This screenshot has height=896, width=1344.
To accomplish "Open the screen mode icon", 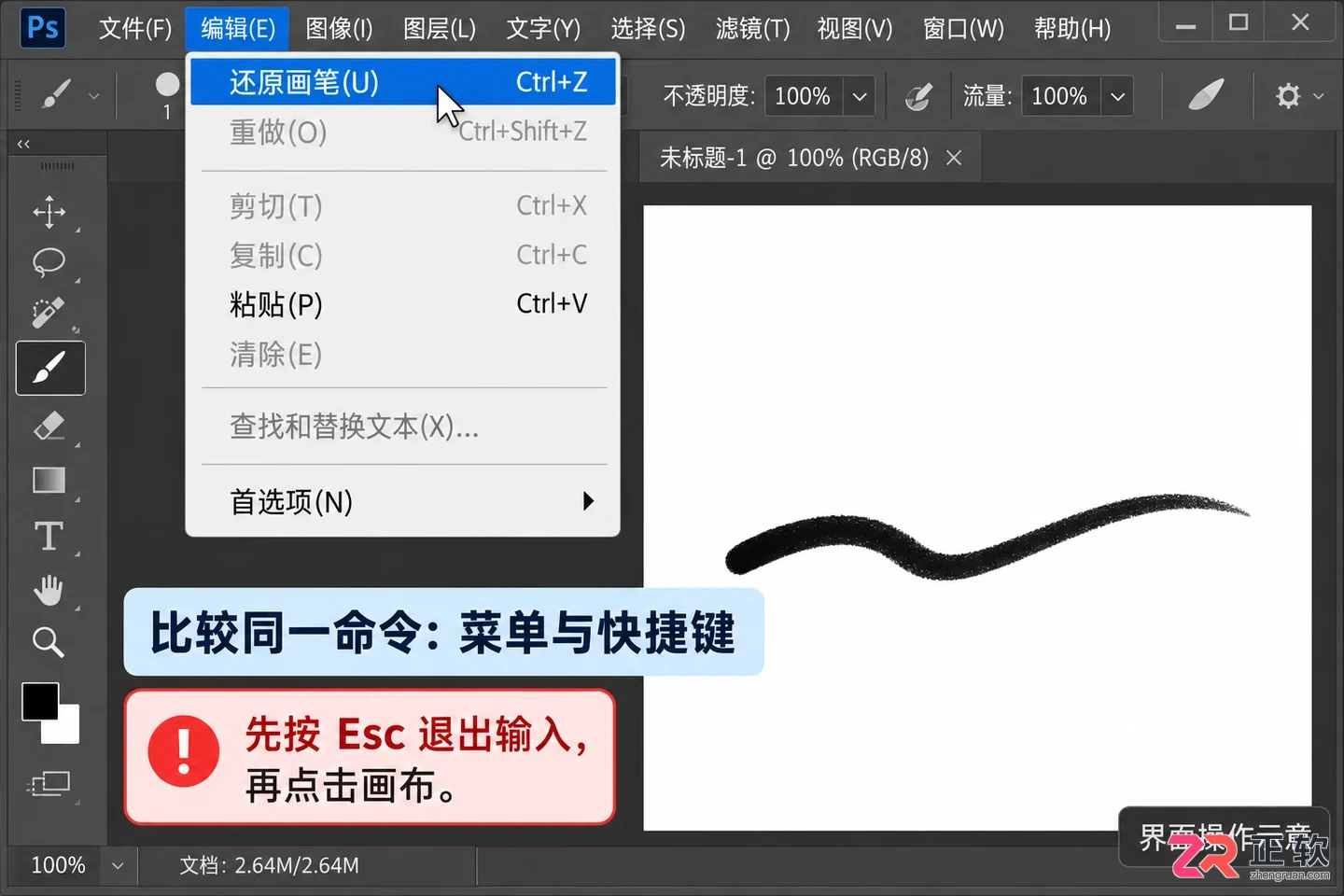I will coord(50,783).
